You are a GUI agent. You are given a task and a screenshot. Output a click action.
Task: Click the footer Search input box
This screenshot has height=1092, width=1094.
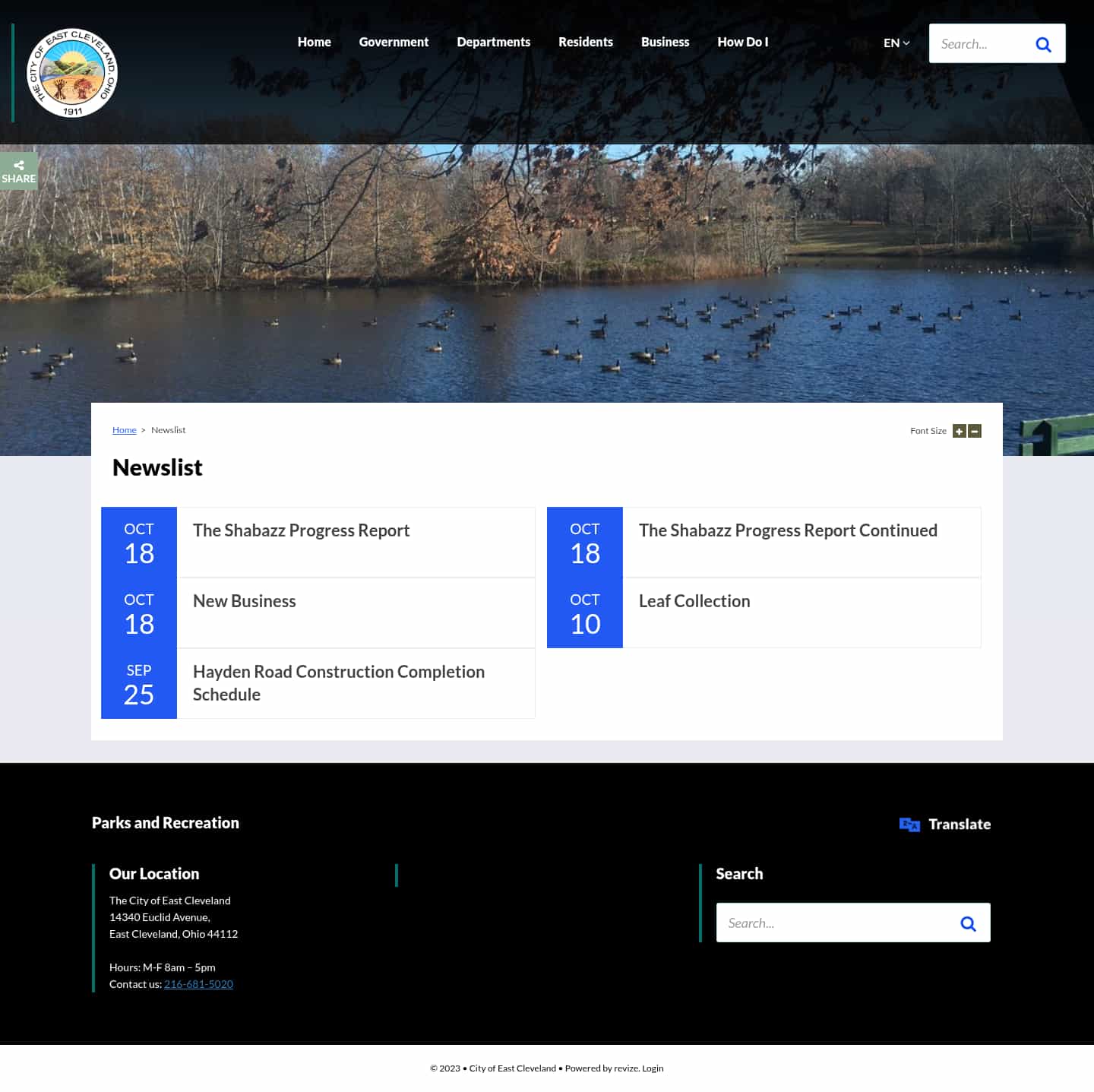(828, 923)
